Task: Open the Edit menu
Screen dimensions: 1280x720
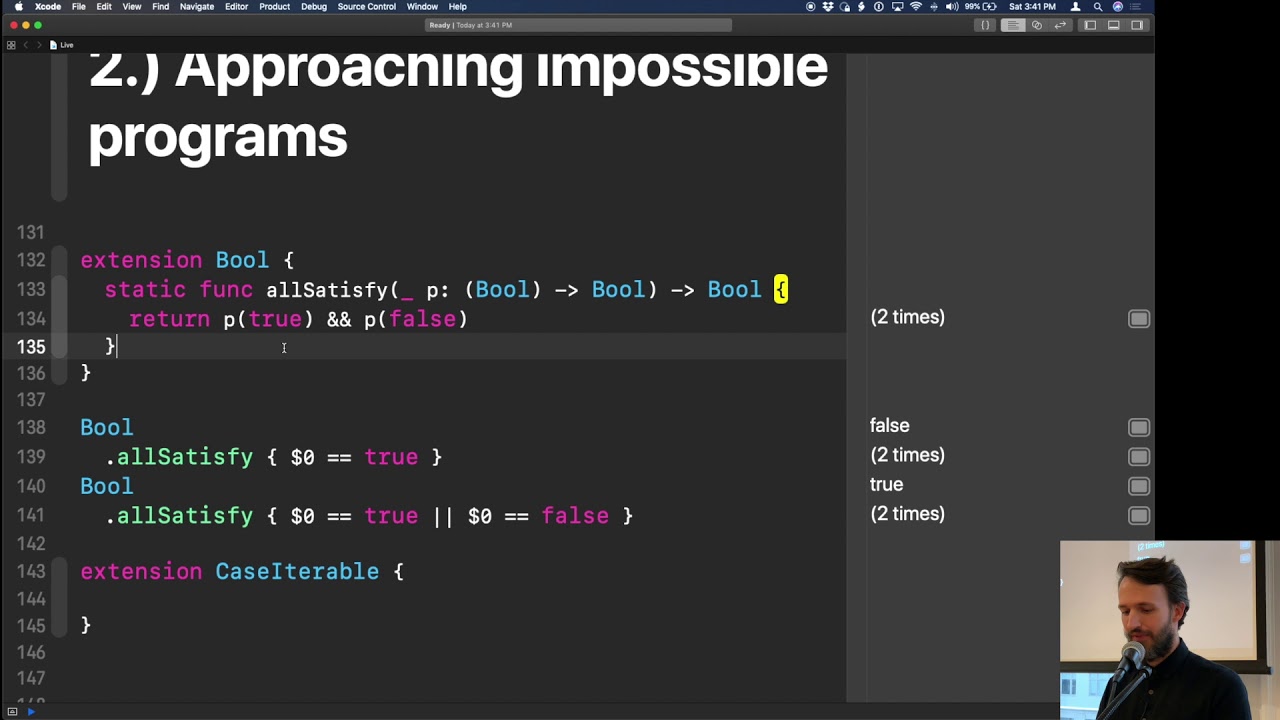Action: pyautogui.click(x=104, y=6)
